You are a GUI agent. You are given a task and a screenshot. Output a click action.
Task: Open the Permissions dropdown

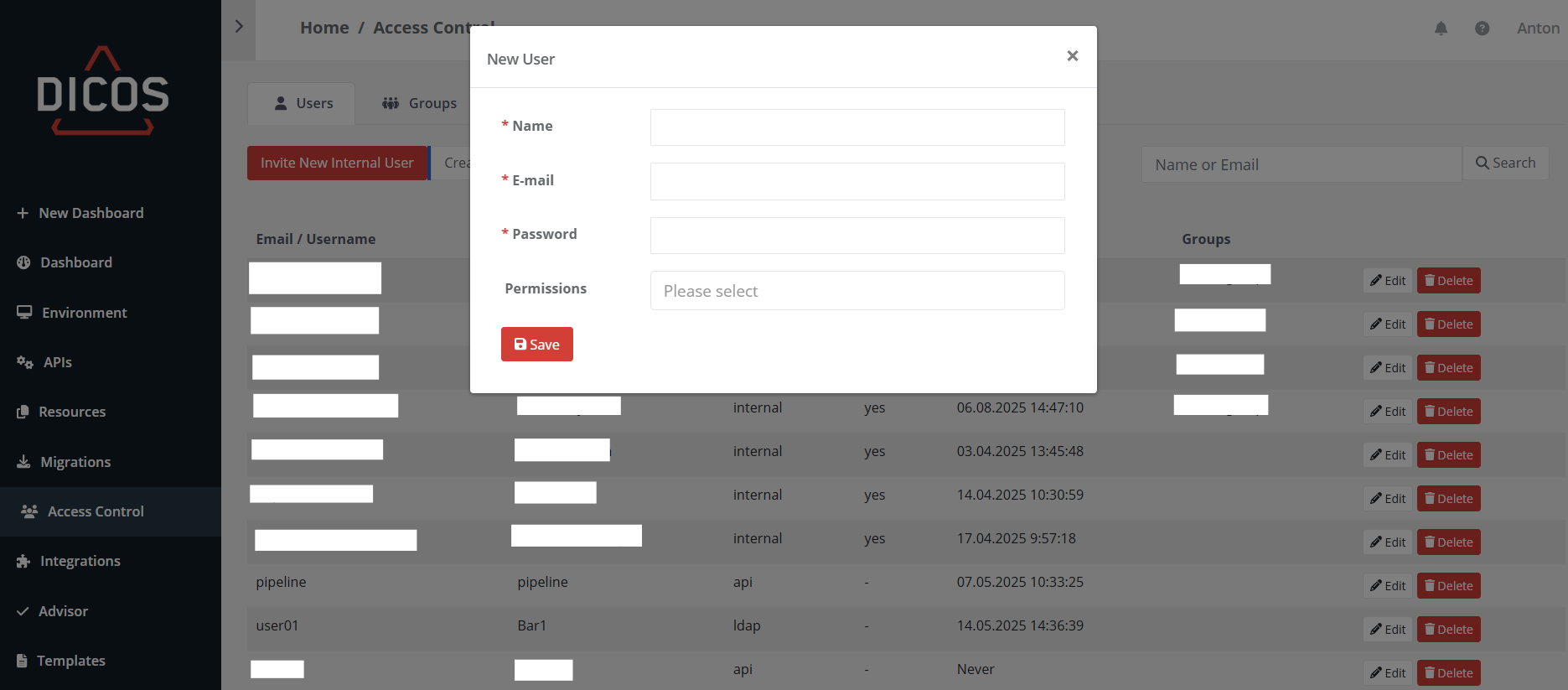856,291
